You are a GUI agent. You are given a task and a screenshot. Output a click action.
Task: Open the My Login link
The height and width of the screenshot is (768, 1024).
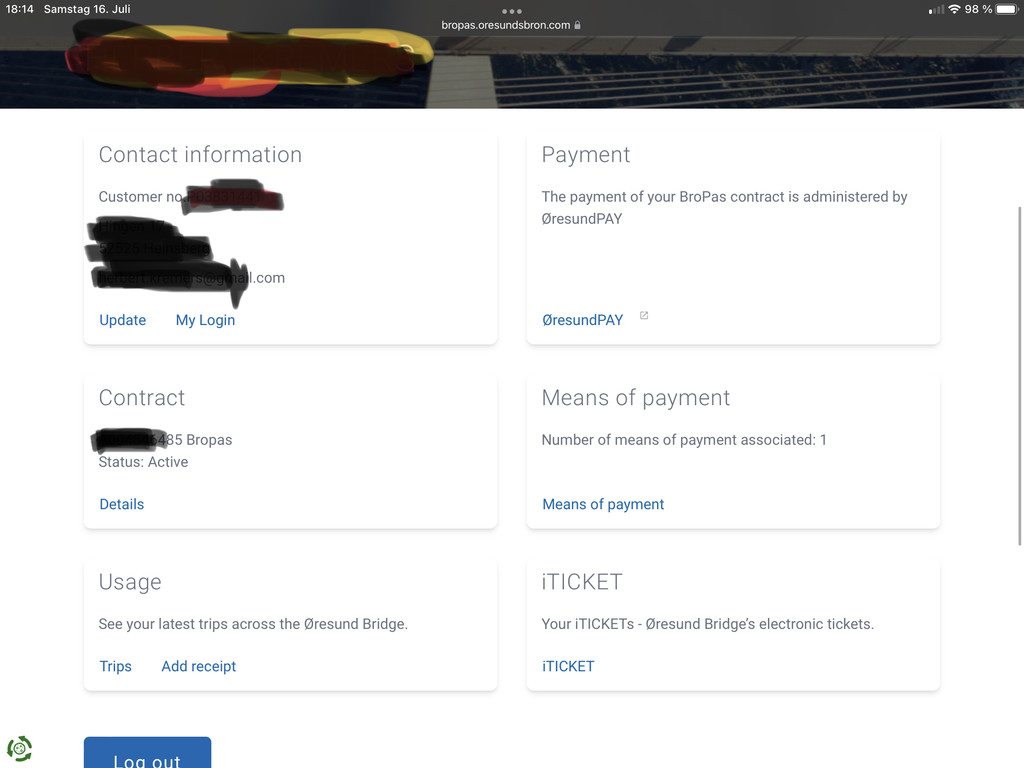pyautogui.click(x=205, y=320)
